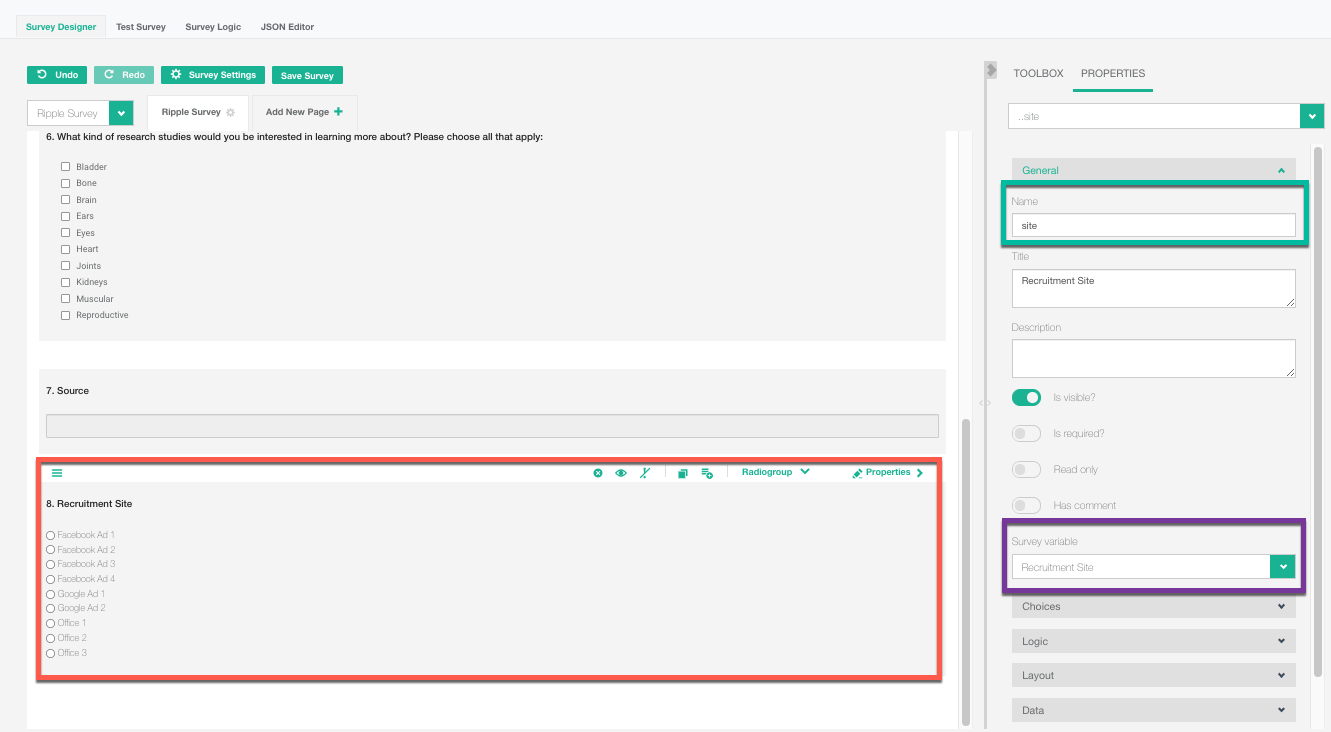Click the eye visibility icon in question toolbar
This screenshot has height=732, width=1331.
(x=621, y=473)
